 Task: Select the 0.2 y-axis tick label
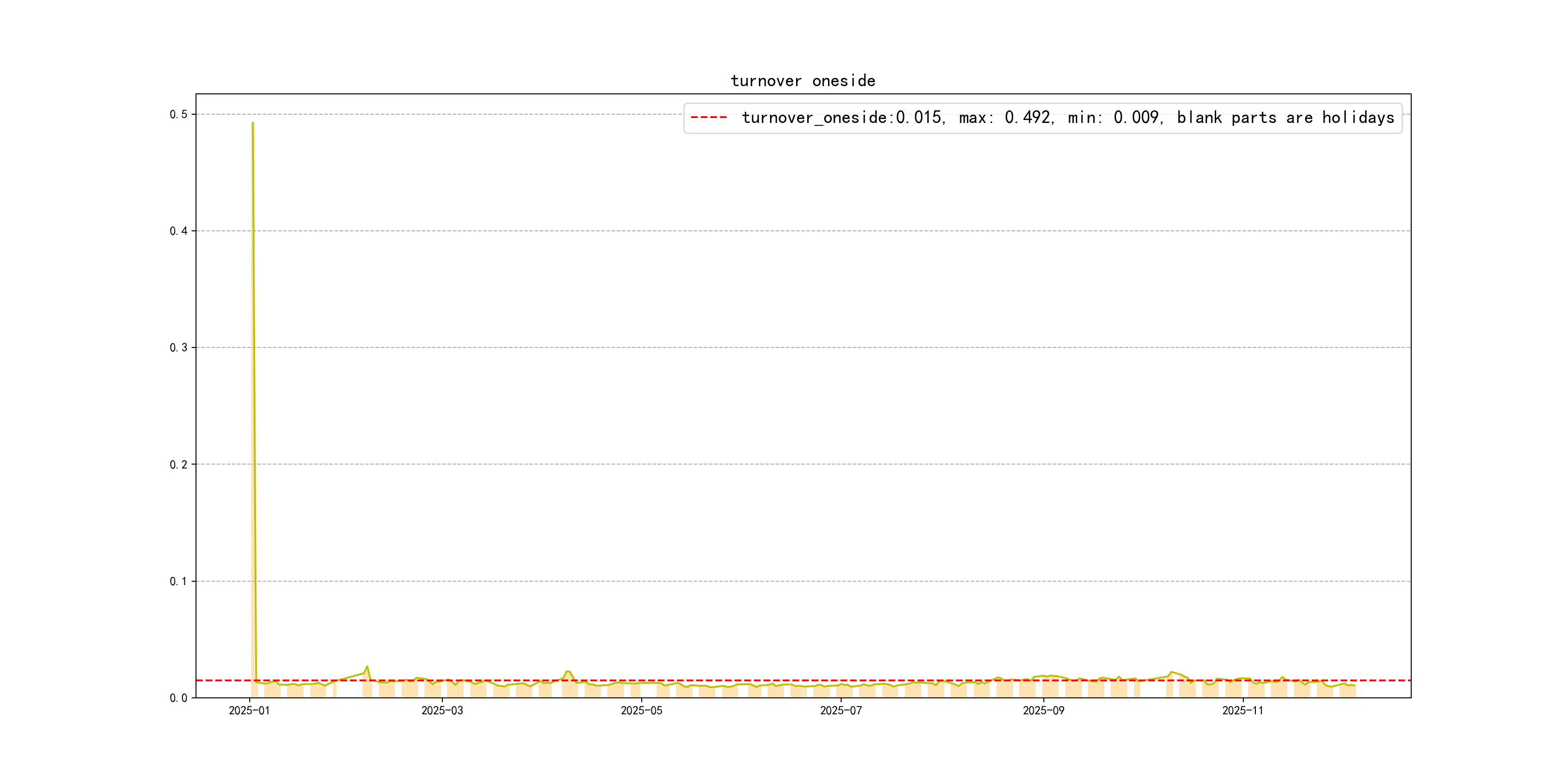[x=179, y=465]
